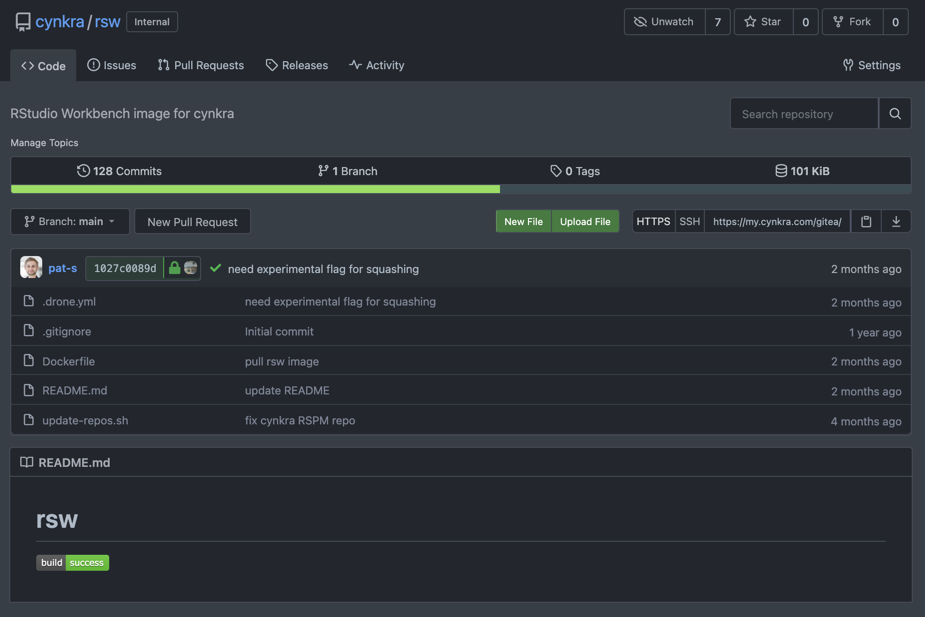This screenshot has width=925, height=617.
Task: Open pat-s user avatar
Action: point(31,268)
